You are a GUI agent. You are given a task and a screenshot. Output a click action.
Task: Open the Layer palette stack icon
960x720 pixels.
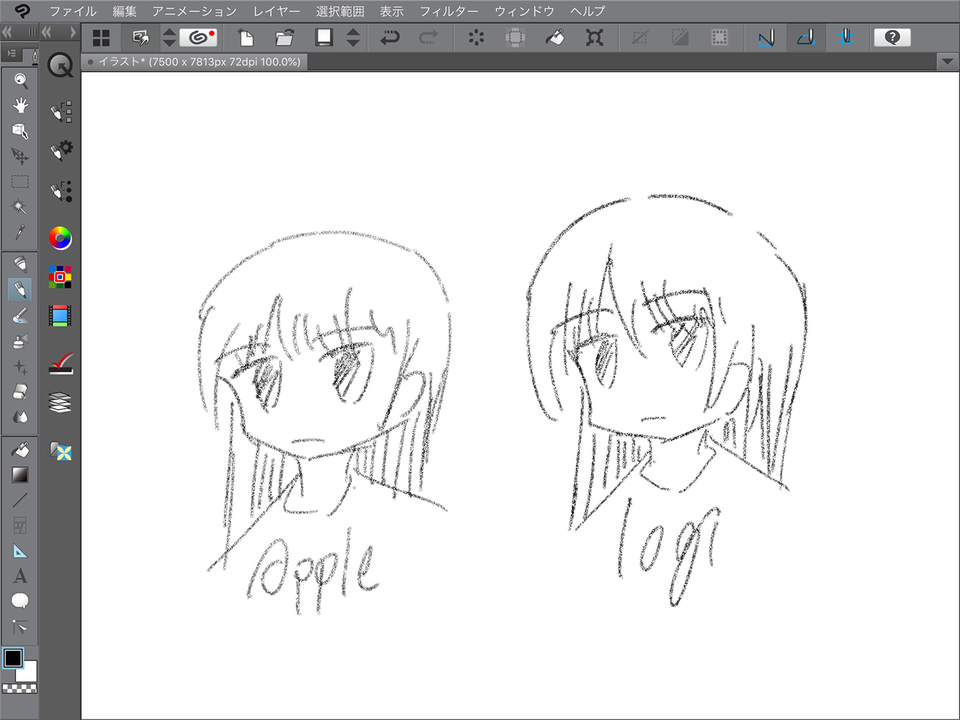[60, 402]
